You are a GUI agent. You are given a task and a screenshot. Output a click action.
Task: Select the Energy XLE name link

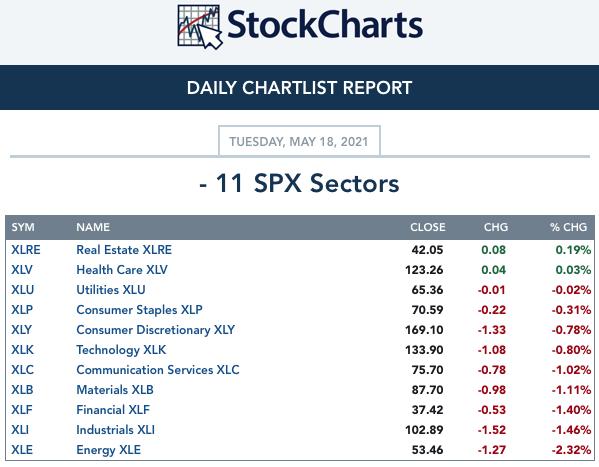[108, 450]
